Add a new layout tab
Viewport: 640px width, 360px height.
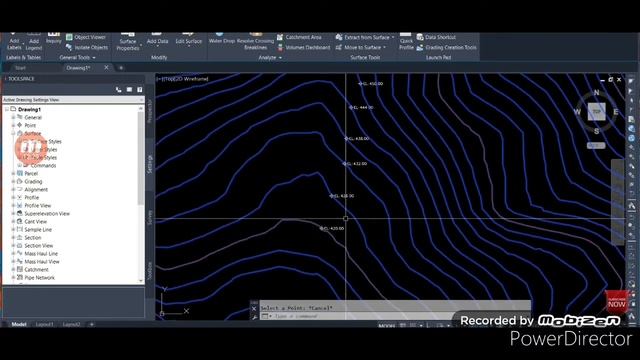(91, 324)
